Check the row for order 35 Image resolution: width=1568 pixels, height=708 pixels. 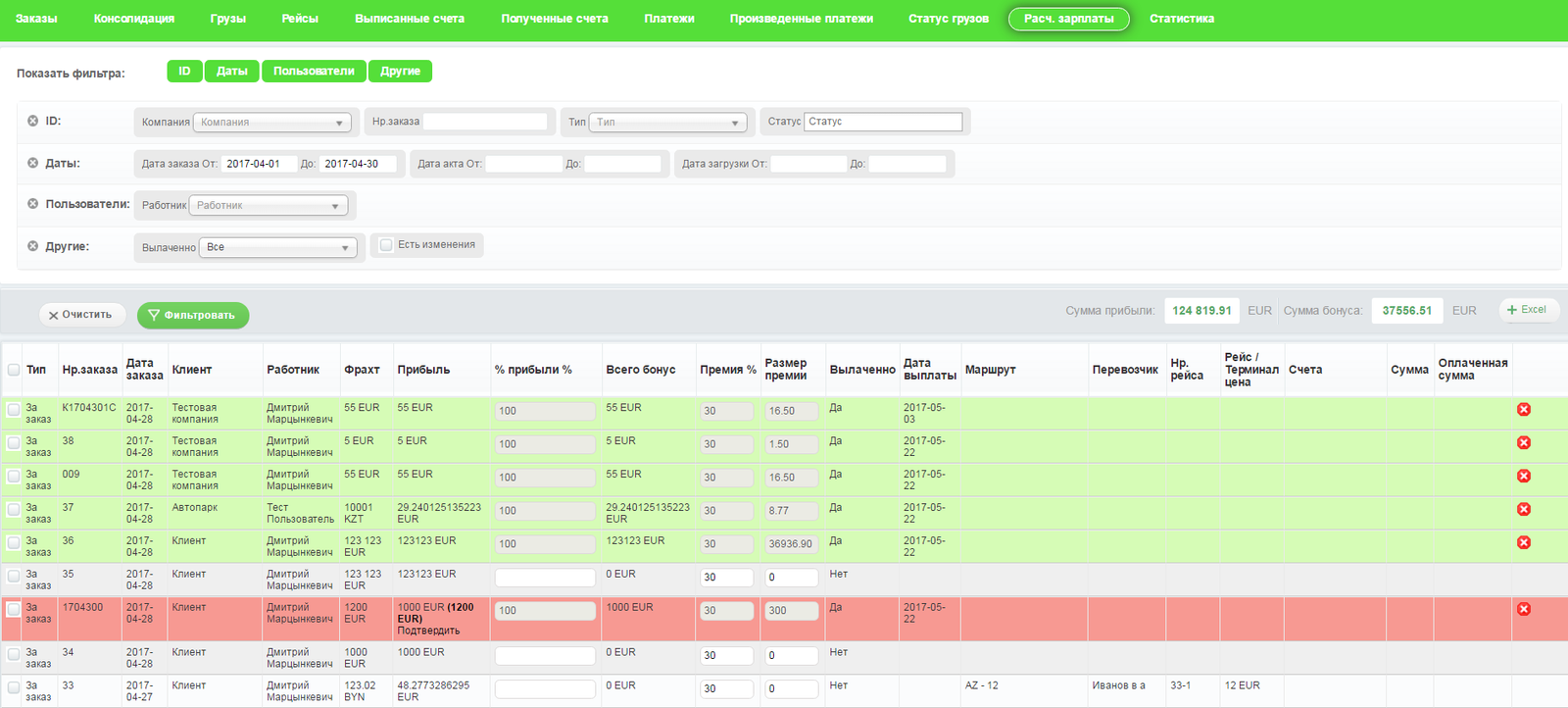(14, 577)
